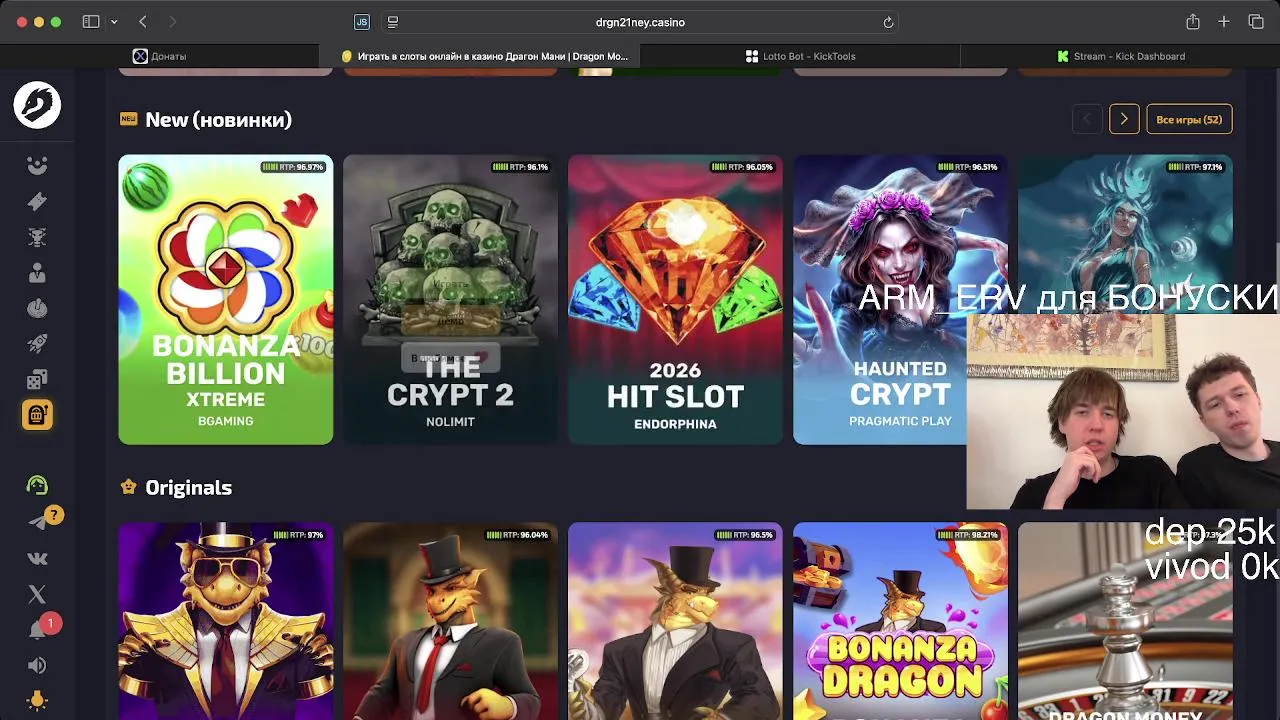Open the joystick button icon in sidebar
The height and width of the screenshot is (720, 1280).
37,308
